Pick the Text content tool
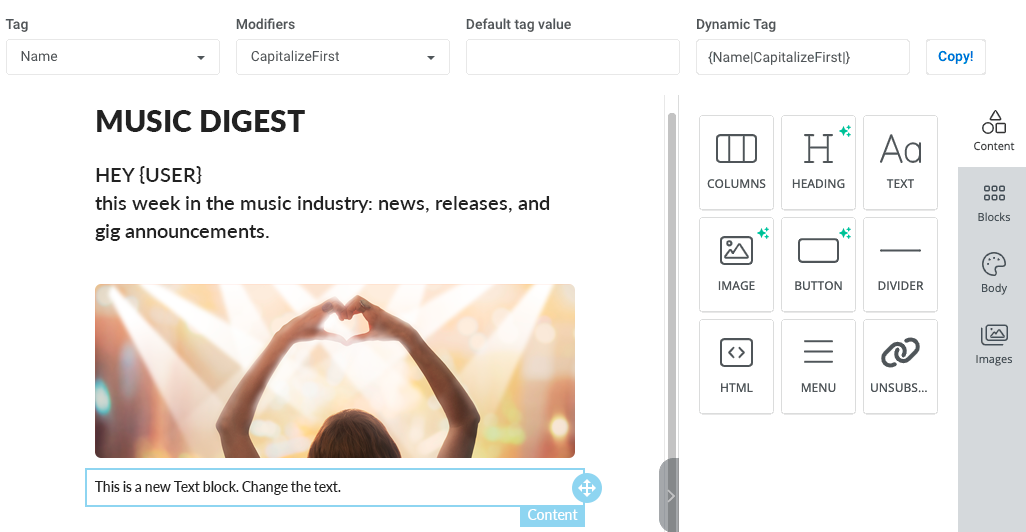Viewport: 1026px width, 532px height. [x=900, y=162]
